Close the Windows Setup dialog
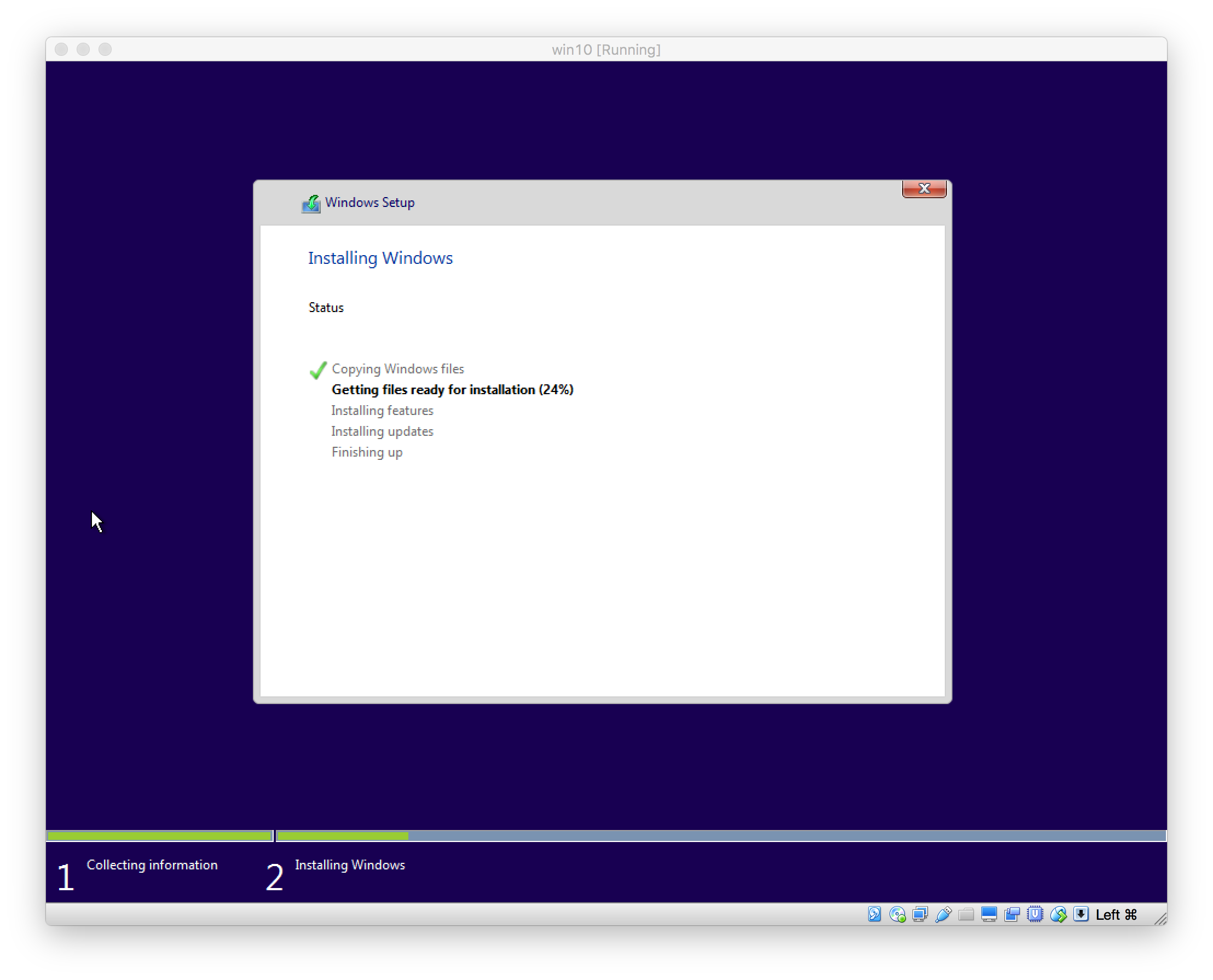This screenshot has height=980, width=1213. 924,188
